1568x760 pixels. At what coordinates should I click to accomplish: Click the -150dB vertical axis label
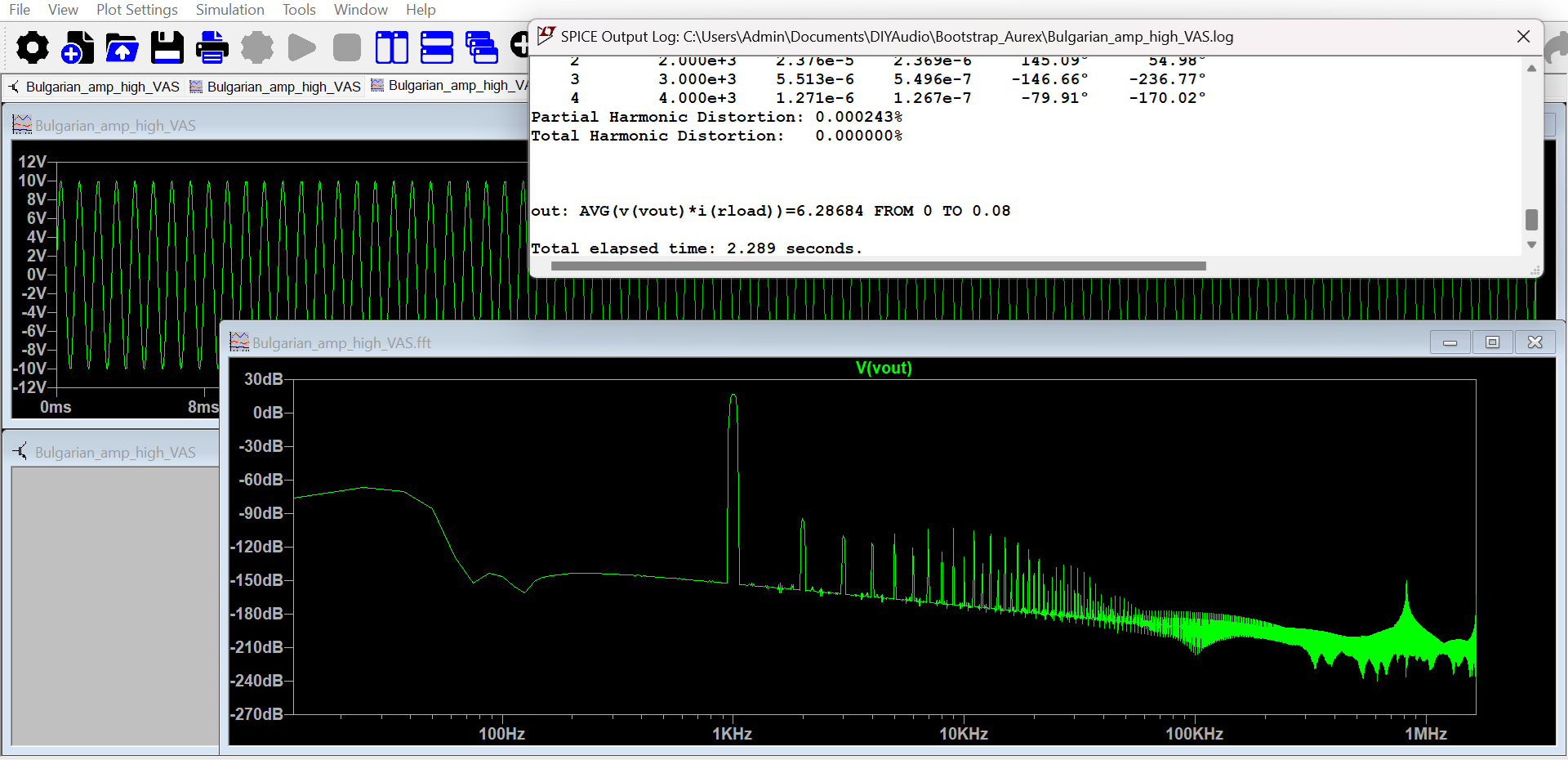256,580
